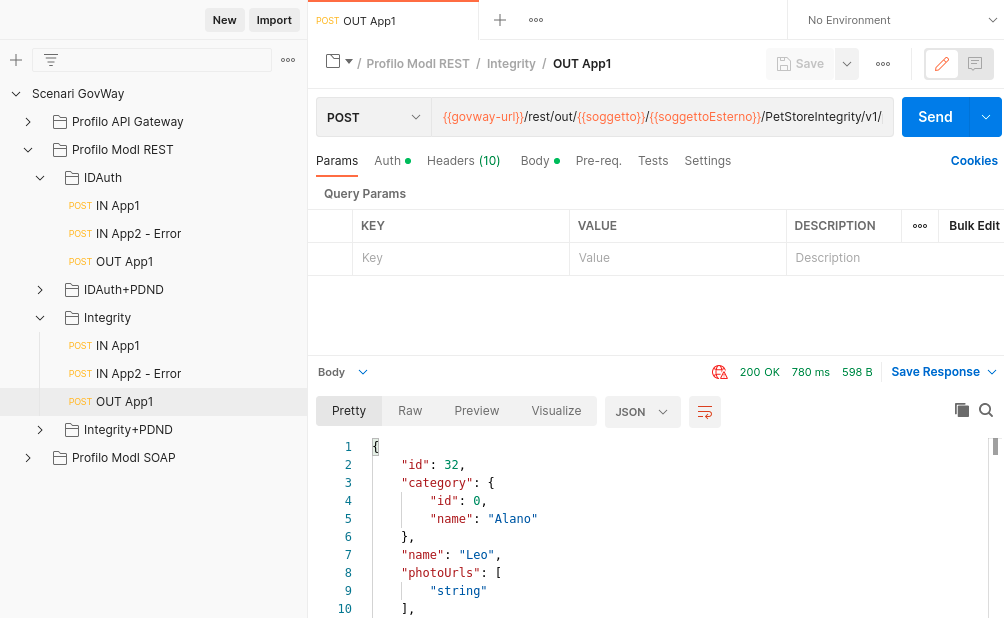Create new collection with plus icon

(x=16, y=60)
